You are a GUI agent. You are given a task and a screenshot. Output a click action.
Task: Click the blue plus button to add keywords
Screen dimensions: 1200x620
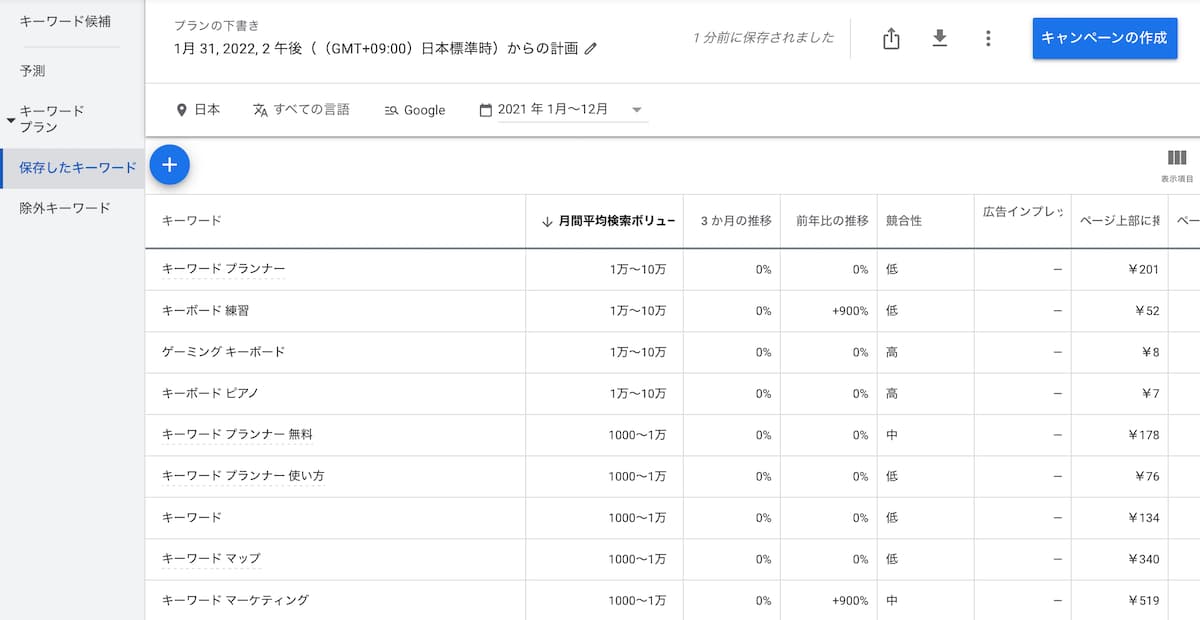tap(169, 165)
